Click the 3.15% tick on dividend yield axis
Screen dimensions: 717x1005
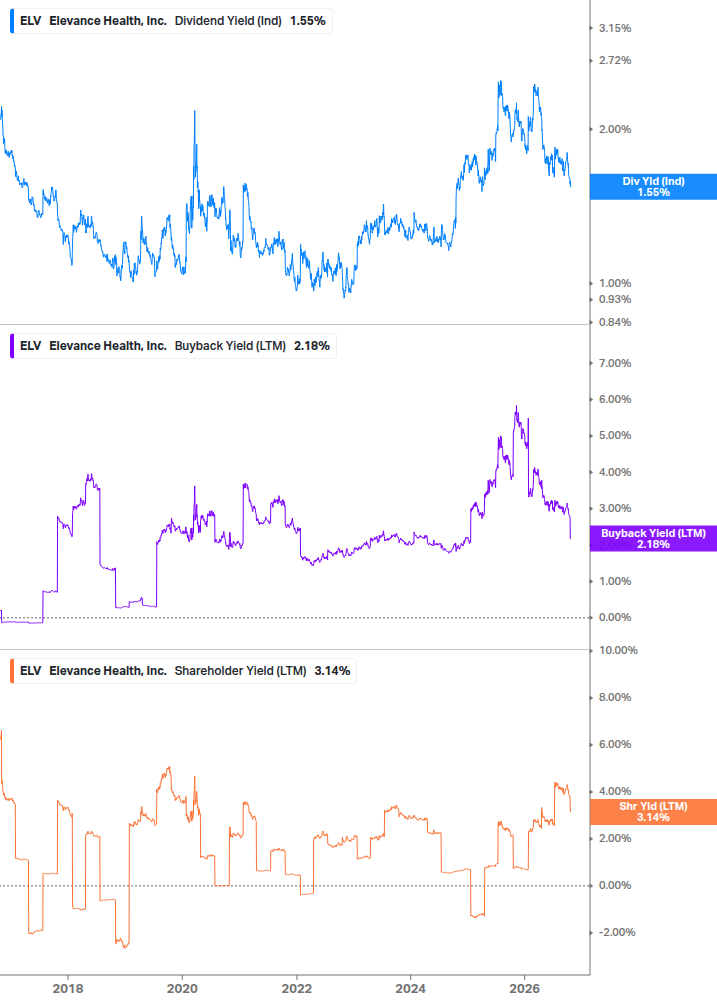point(614,28)
